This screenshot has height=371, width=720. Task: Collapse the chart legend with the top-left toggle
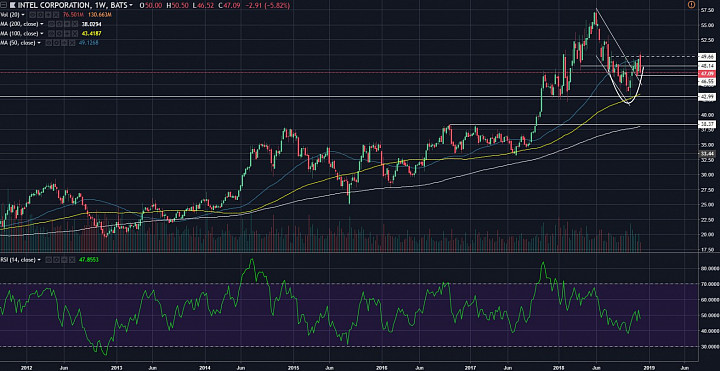4,5
